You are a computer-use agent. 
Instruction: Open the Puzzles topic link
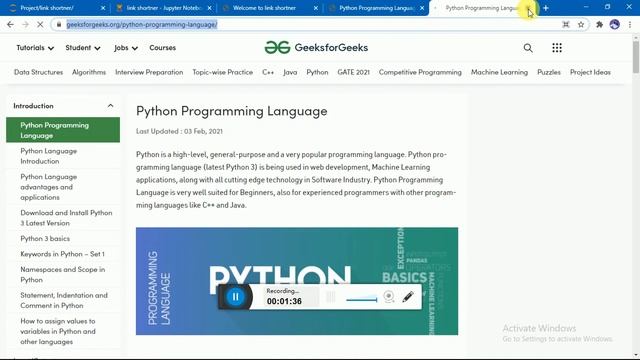(549, 72)
